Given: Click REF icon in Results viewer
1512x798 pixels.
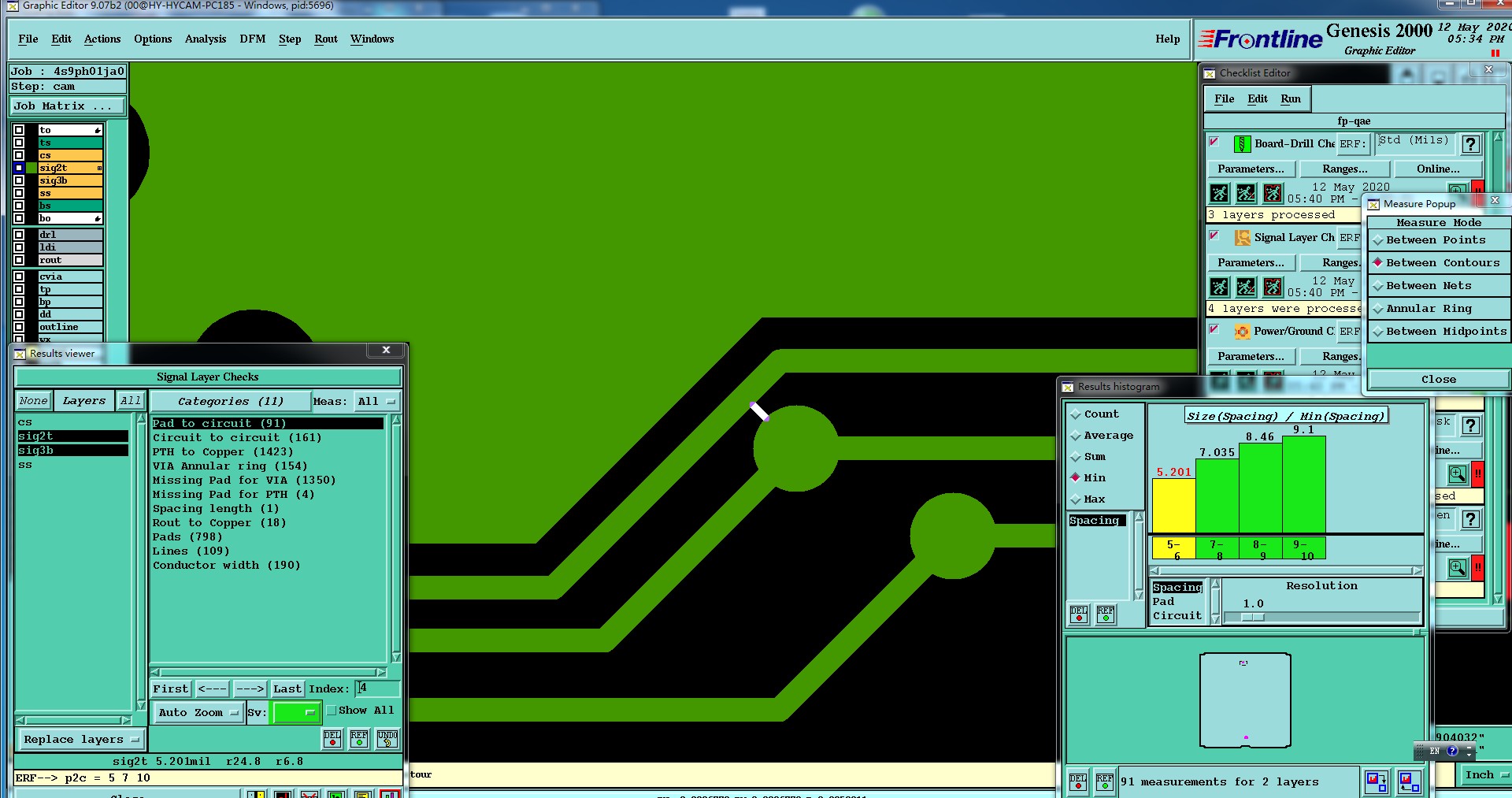Looking at the screenshot, I should pyautogui.click(x=359, y=738).
